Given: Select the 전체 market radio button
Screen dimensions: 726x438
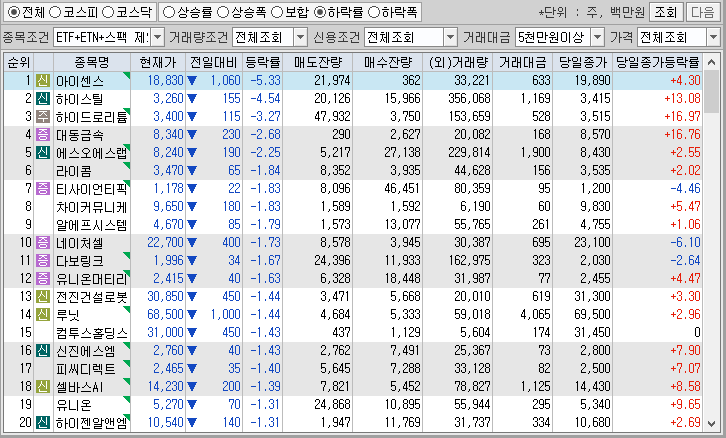Looking at the screenshot, I should pos(14,13).
